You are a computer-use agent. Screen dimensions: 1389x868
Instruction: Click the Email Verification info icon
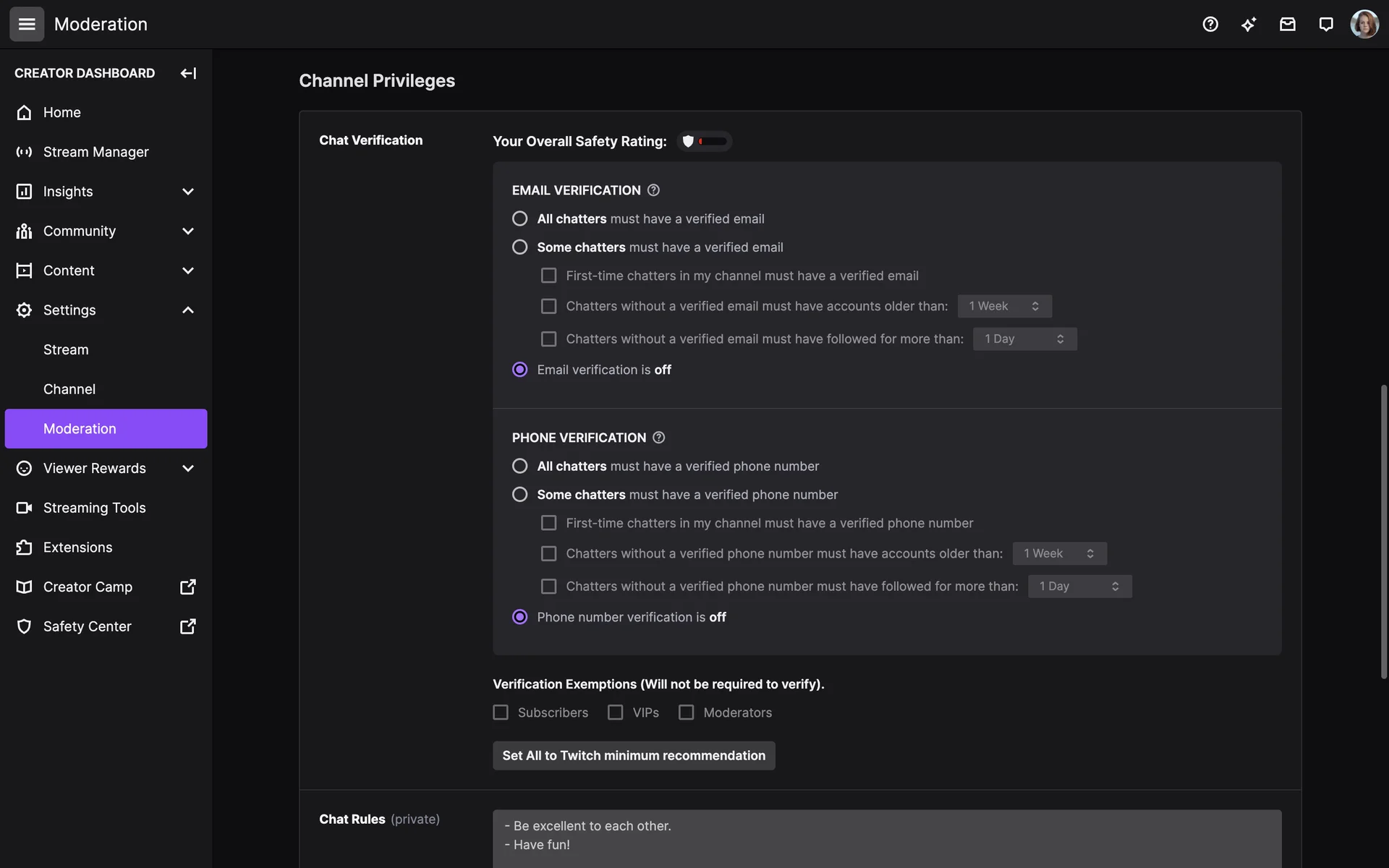click(653, 190)
